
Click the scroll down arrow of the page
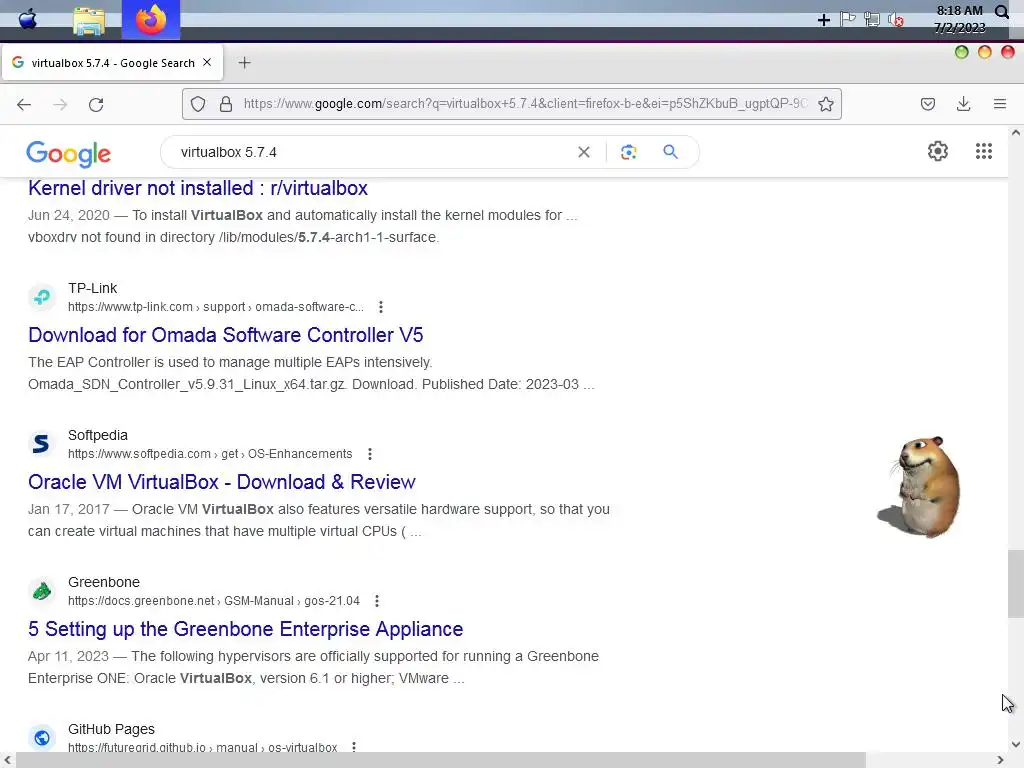coord(1016,744)
